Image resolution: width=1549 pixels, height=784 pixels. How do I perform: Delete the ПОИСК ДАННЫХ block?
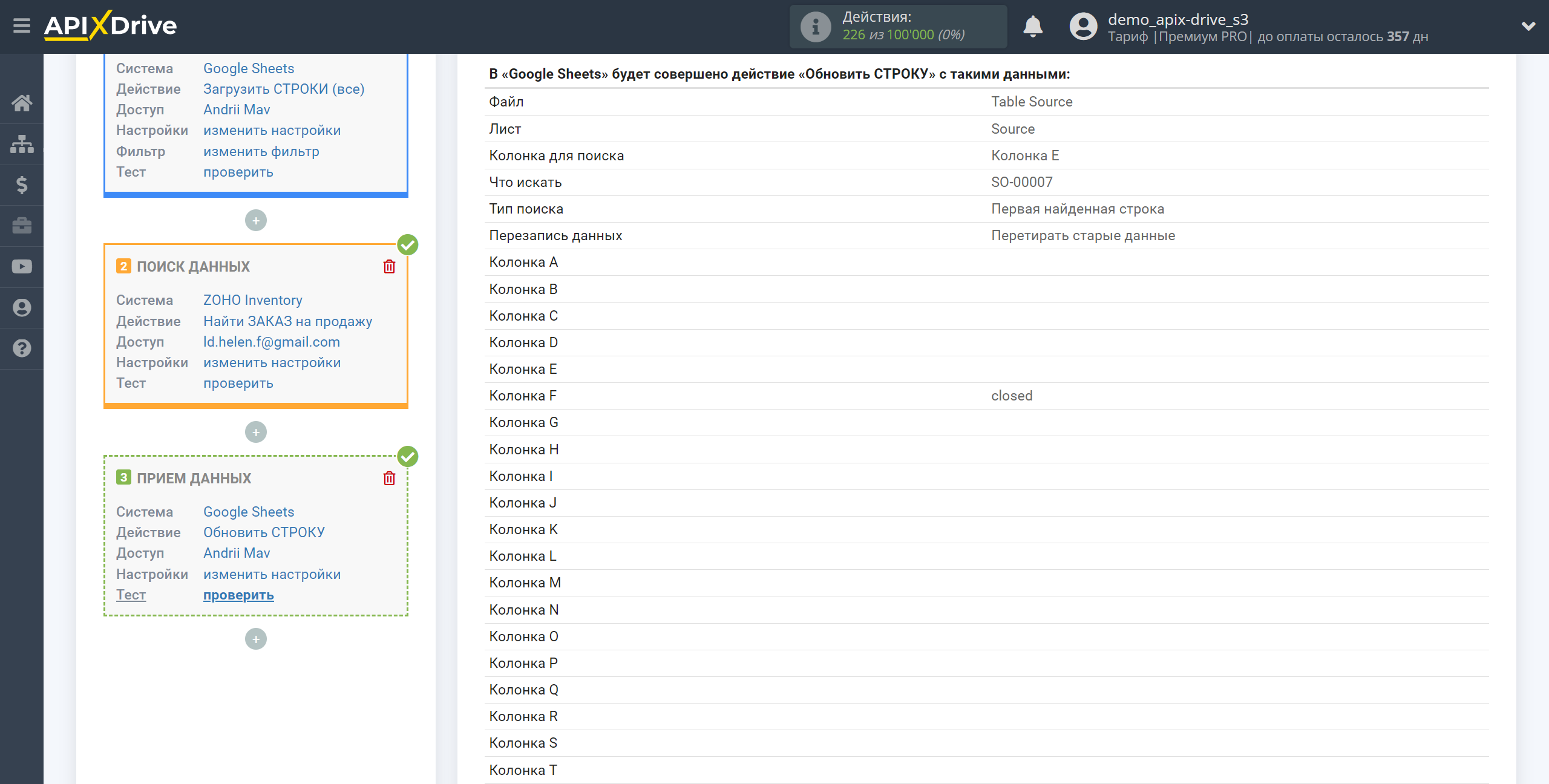tap(389, 266)
